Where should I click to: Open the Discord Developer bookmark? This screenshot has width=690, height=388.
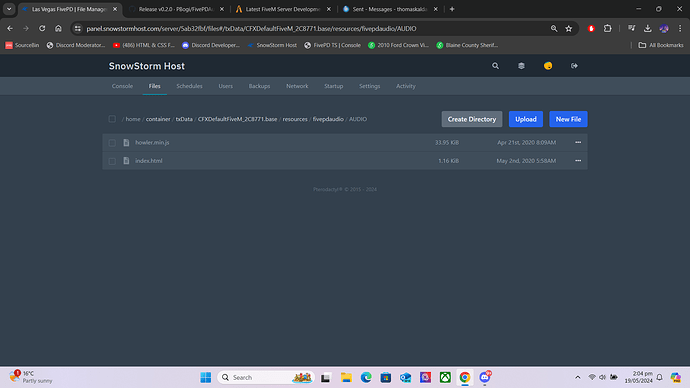pyautogui.click(x=211, y=45)
